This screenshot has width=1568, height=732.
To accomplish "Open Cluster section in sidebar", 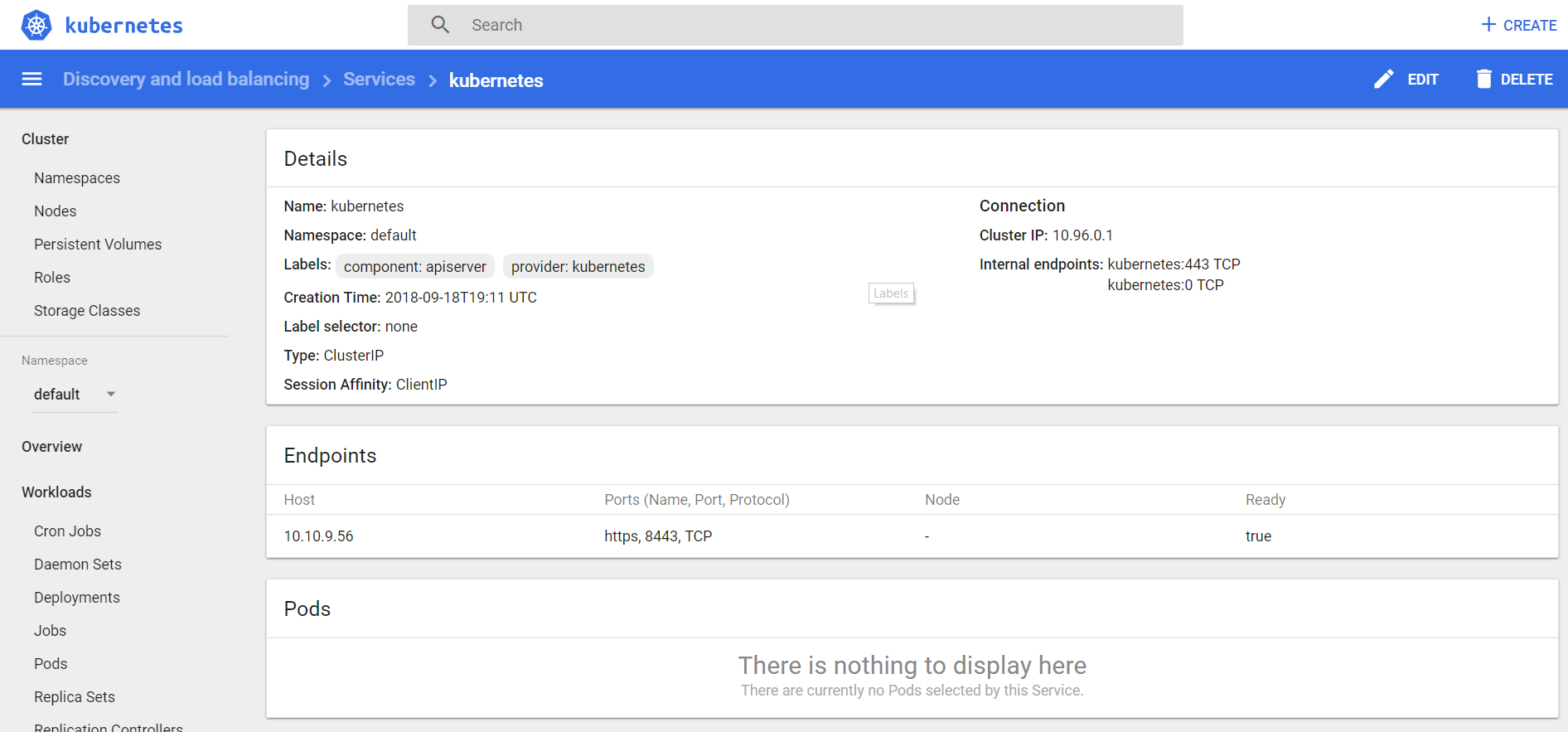I will (45, 139).
